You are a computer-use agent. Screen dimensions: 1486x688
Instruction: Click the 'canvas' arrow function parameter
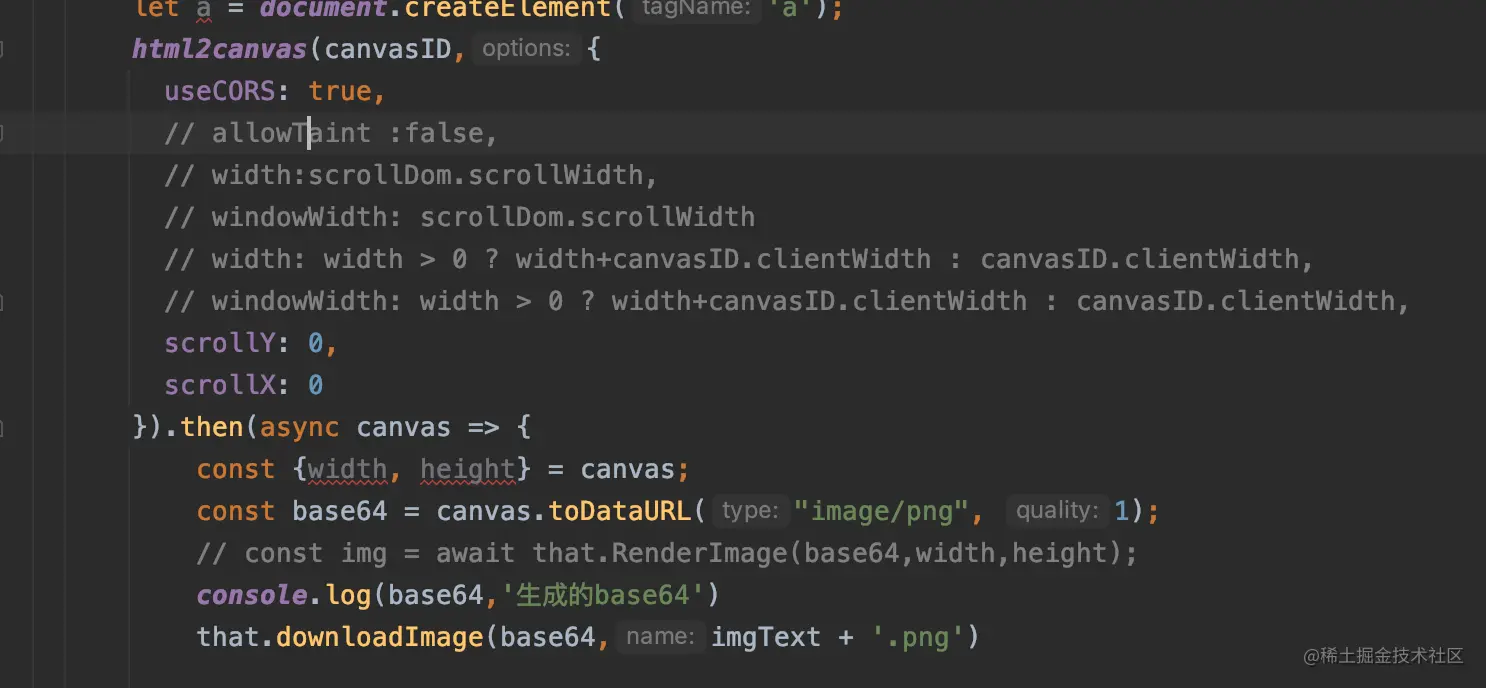click(x=404, y=427)
